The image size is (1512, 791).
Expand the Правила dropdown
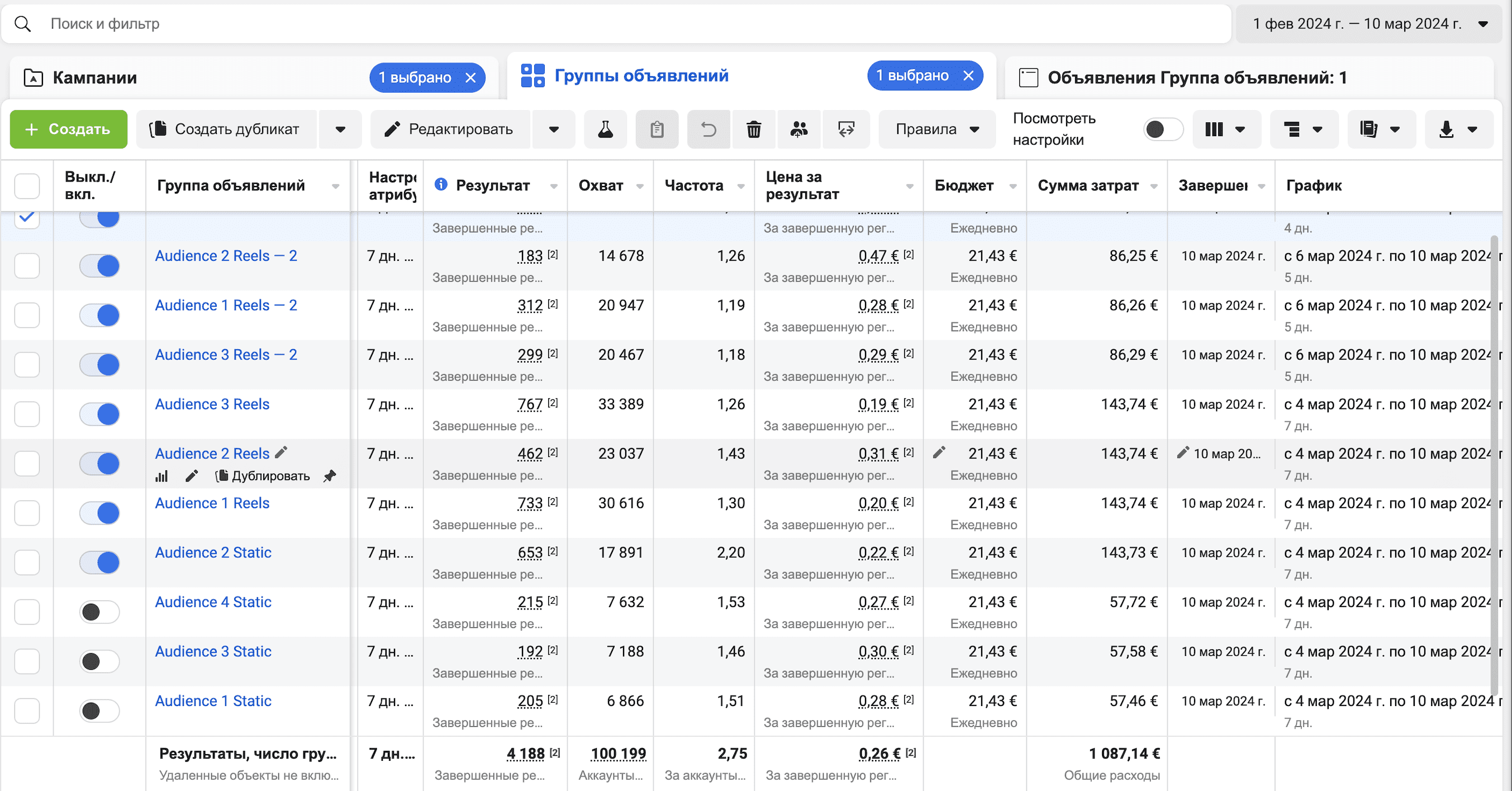click(x=937, y=129)
